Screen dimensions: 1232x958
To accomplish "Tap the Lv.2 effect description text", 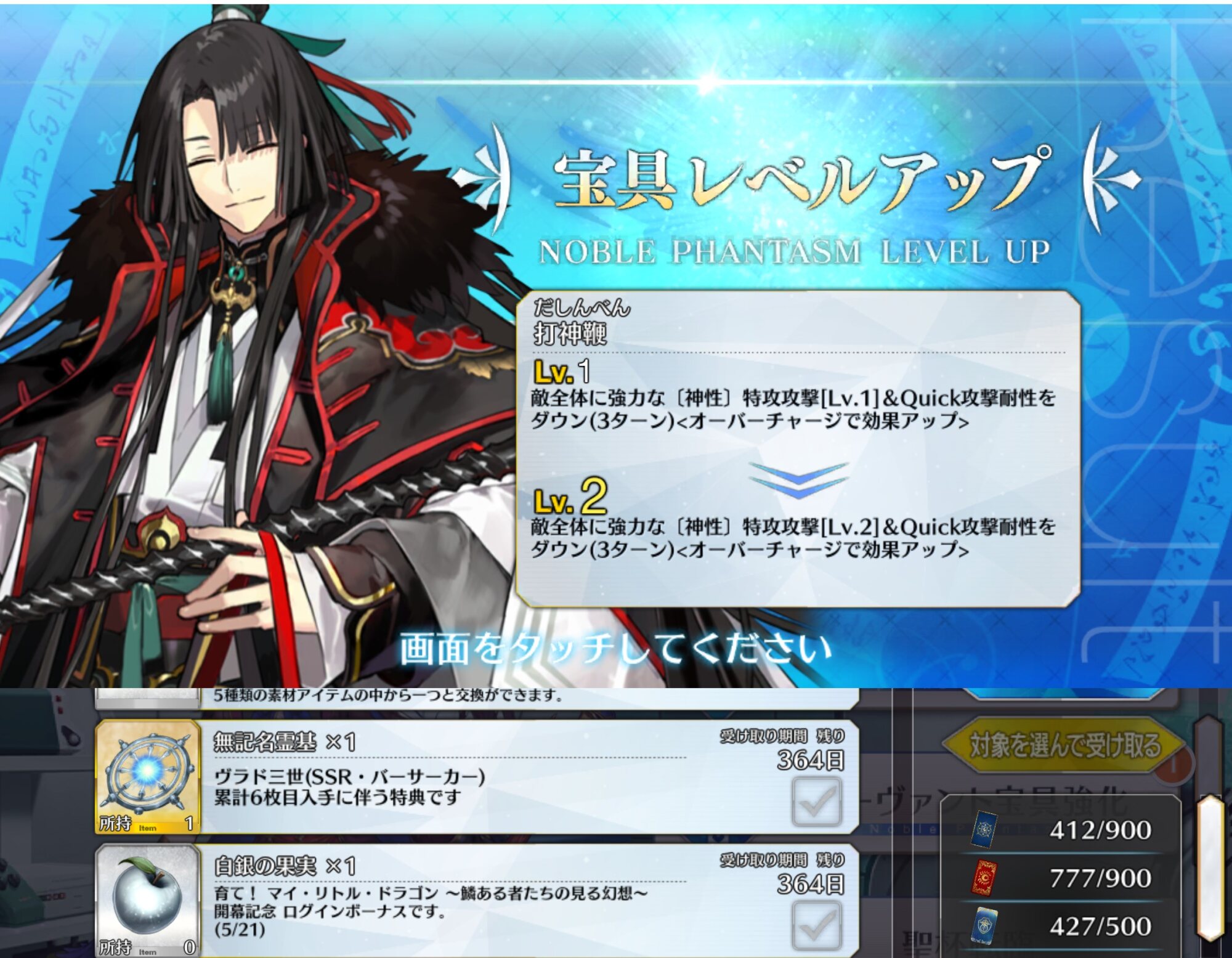I will [793, 538].
